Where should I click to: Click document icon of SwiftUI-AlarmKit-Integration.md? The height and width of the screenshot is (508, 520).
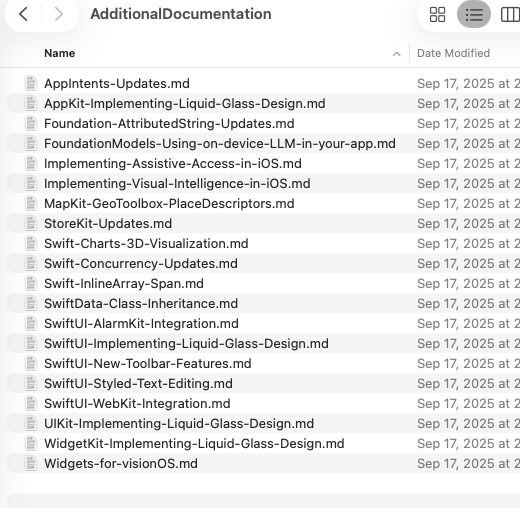pos(31,323)
